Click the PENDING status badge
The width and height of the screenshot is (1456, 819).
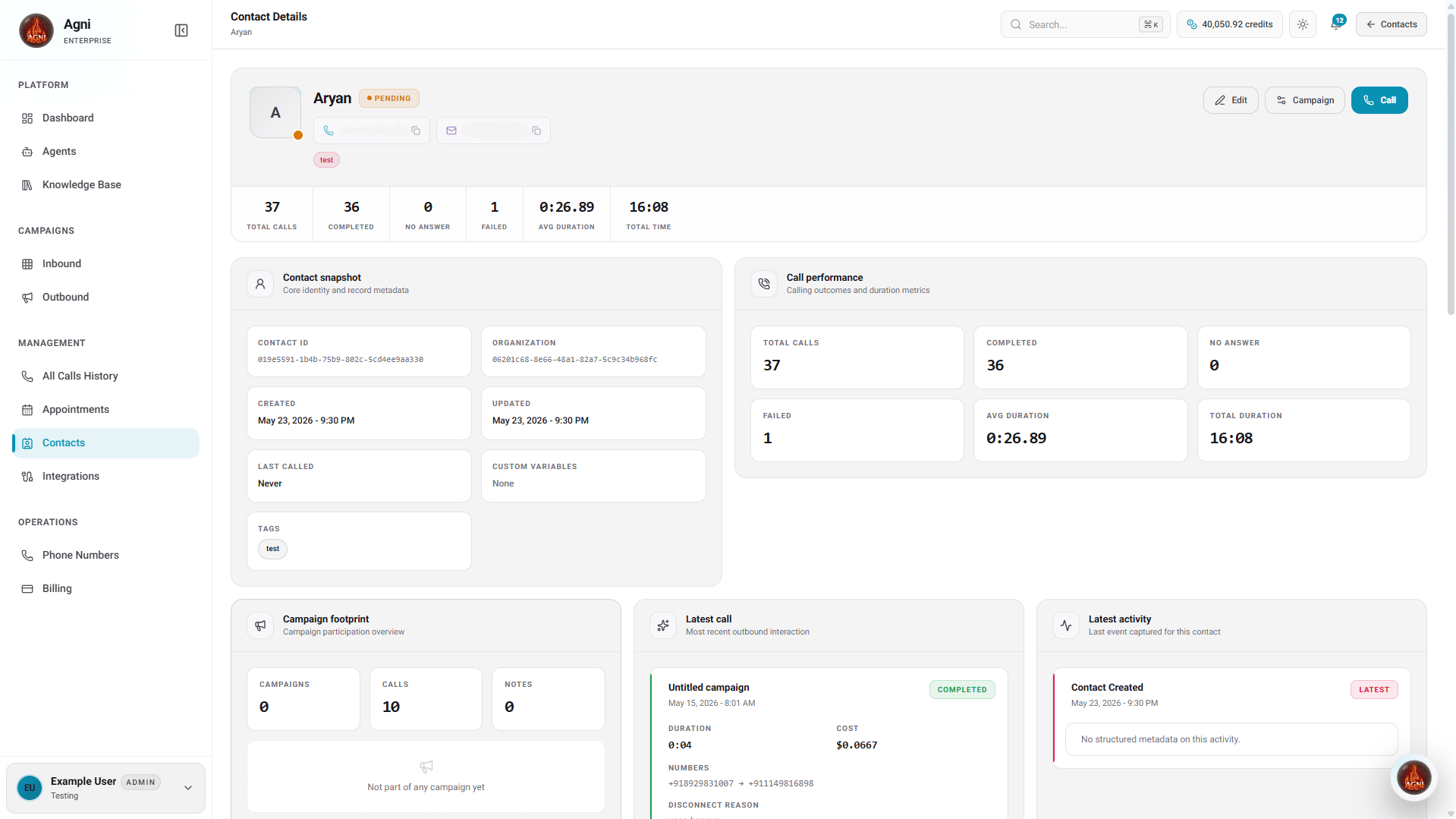coord(389,98)
